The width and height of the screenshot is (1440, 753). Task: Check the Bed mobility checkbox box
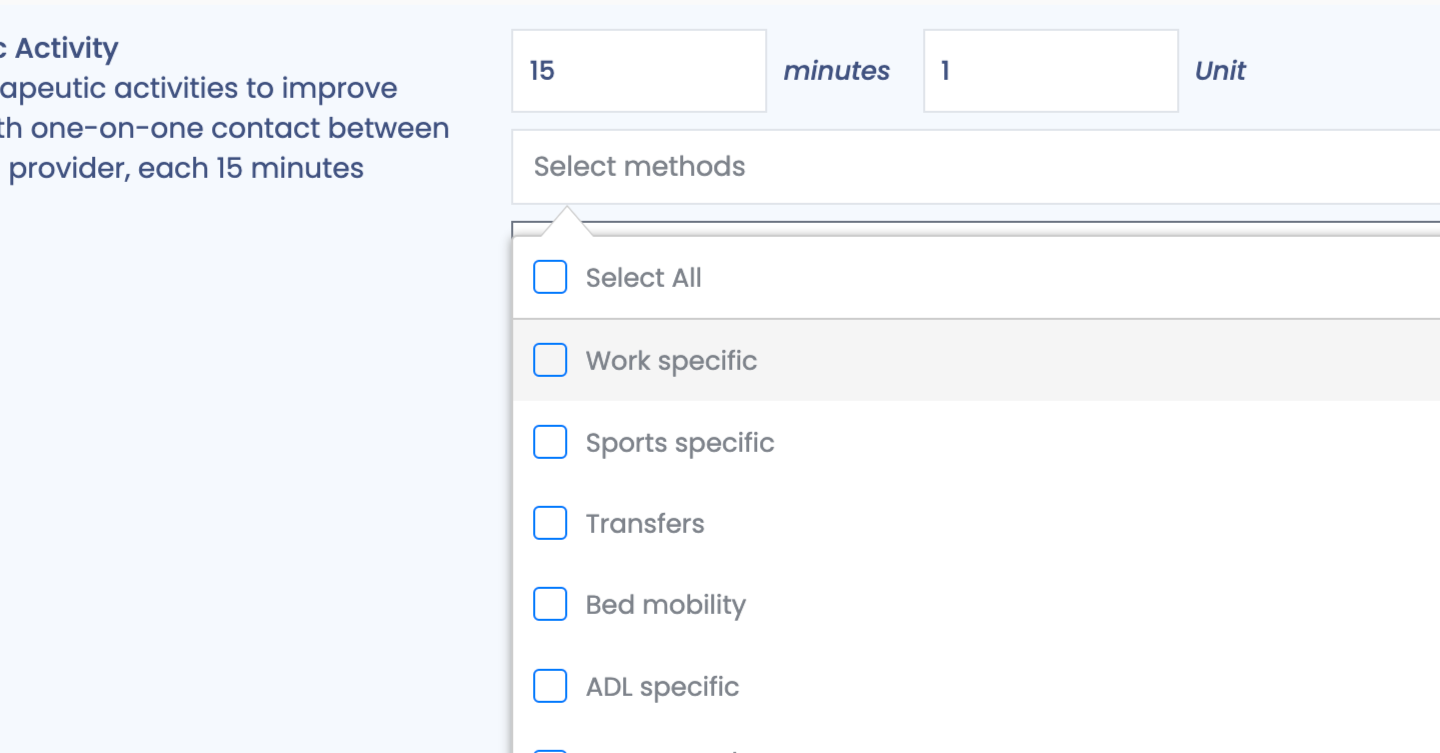coord(550,605)
